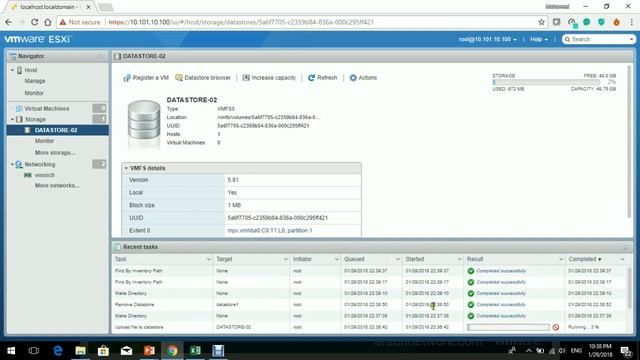Viewport: 640px width, 360px height.
Task: Click More storage... link
Action: pos(55,153)
